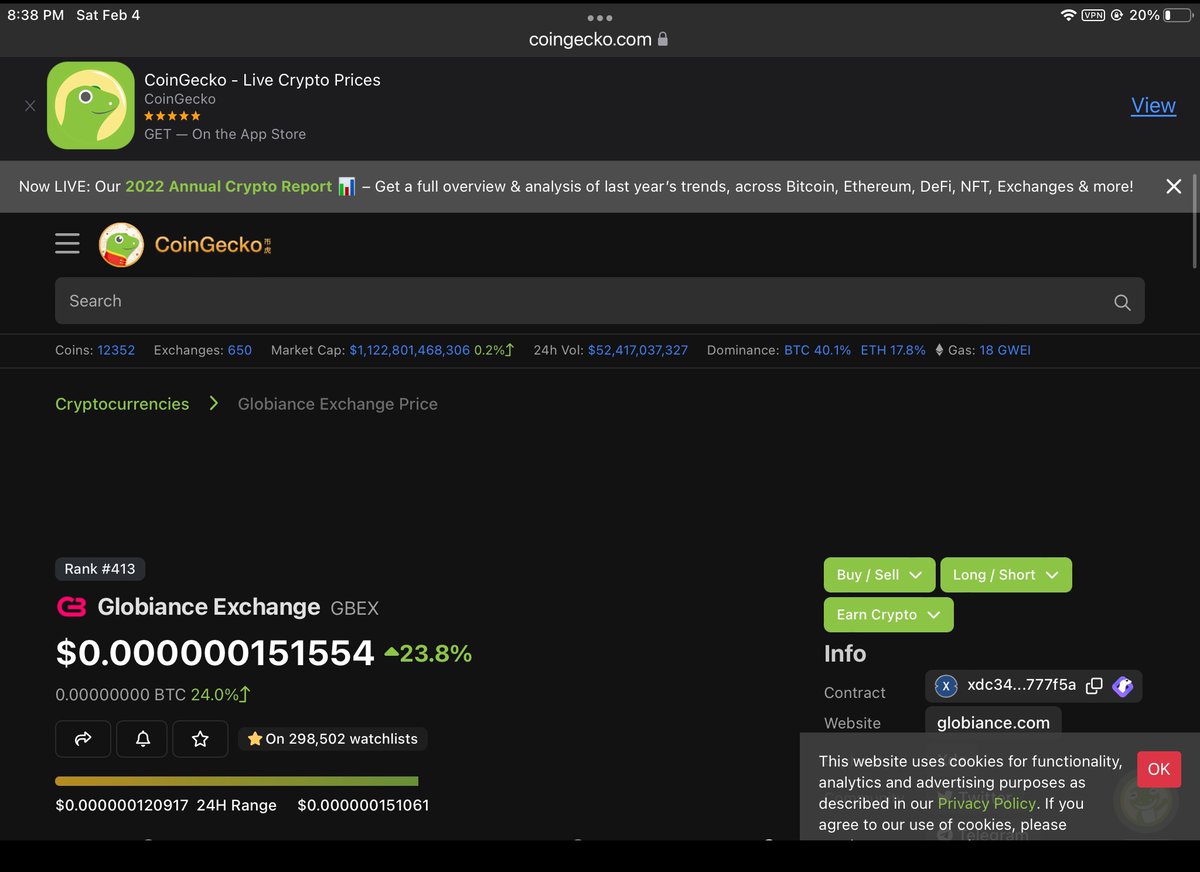Click the CoinGecko gecko logo
The image size is (1200, 872).
pos(121,244)
